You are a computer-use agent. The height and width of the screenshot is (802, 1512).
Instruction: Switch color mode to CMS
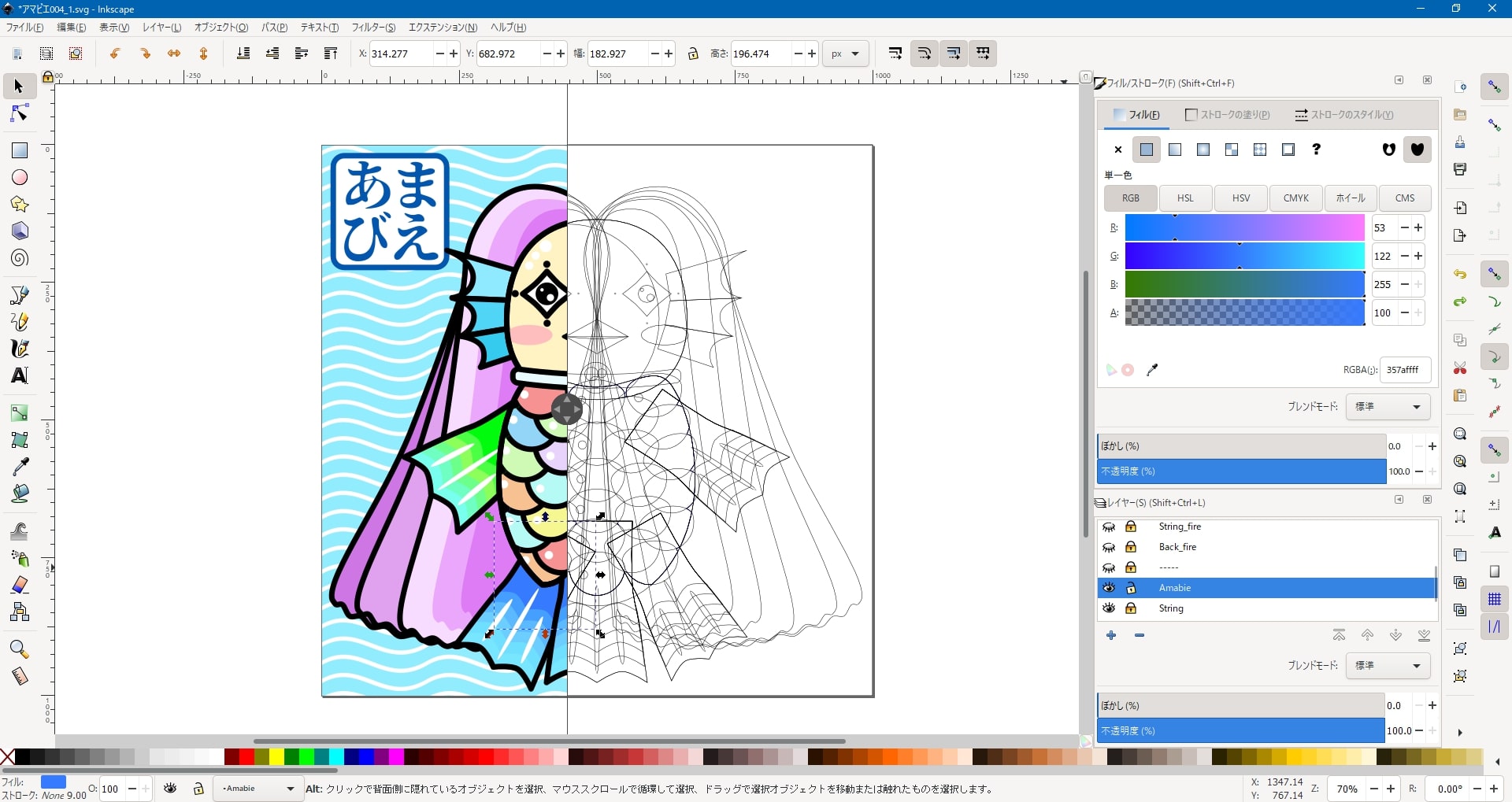click(1405, 198)
